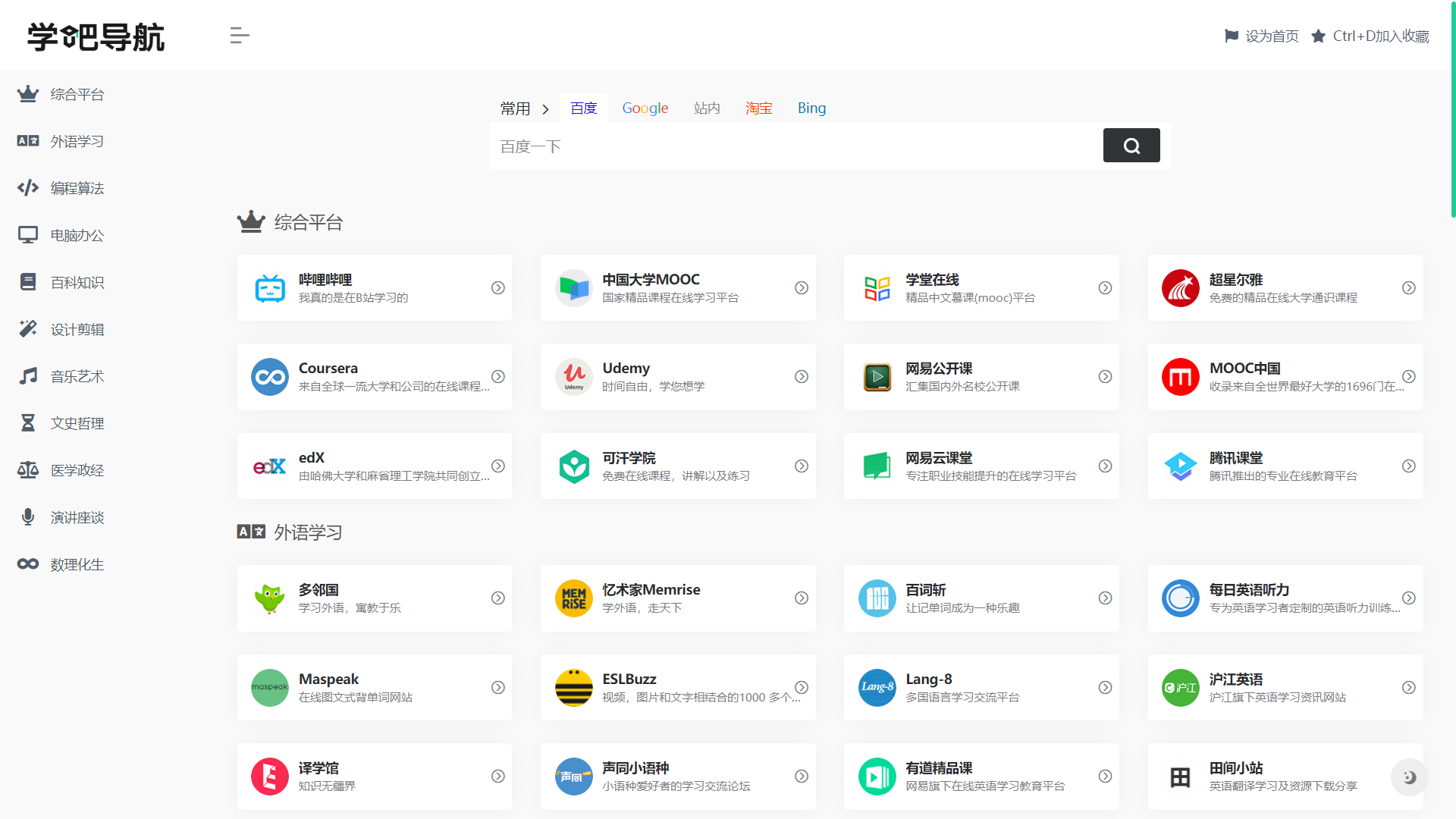Open the 电脑办公 category in sidebar
This screenshot has height=819, width=1456.
point(28,235)
